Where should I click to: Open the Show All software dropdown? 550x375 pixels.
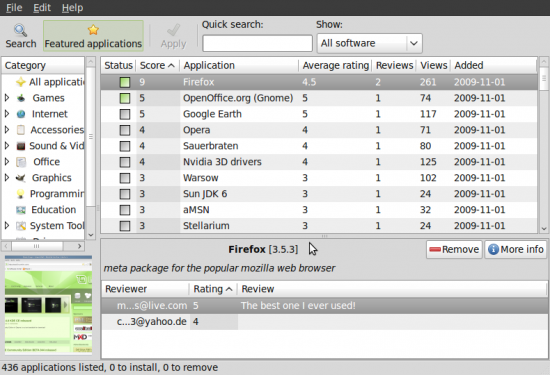369,43
